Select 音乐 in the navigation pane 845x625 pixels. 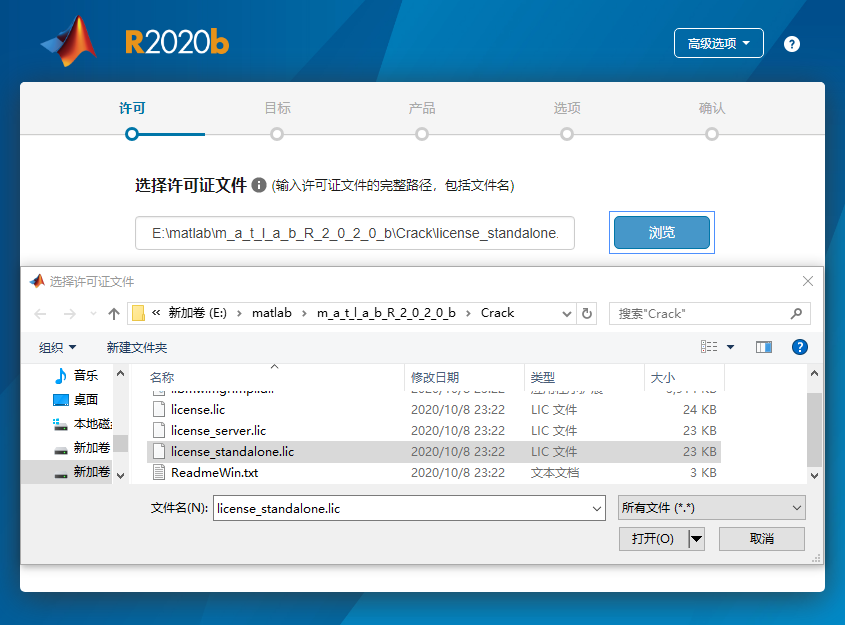tap(85, 376)
